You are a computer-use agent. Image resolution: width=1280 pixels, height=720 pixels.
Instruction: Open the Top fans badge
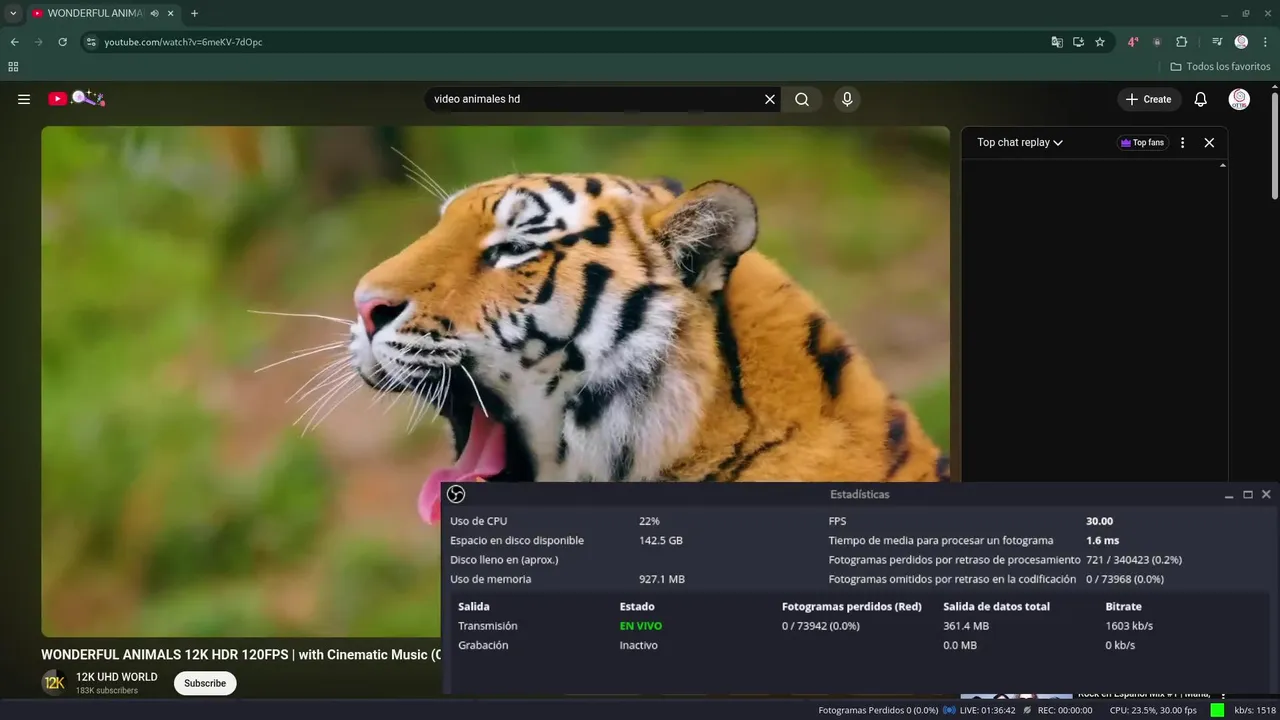click(x=1142, y=143)
